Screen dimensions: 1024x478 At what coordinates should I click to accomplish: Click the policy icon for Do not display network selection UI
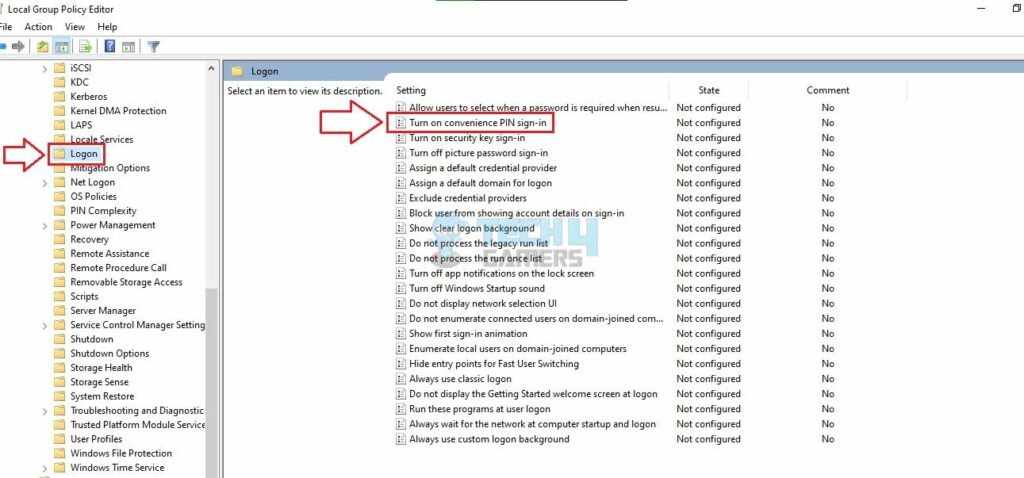(x=401, y=304)
